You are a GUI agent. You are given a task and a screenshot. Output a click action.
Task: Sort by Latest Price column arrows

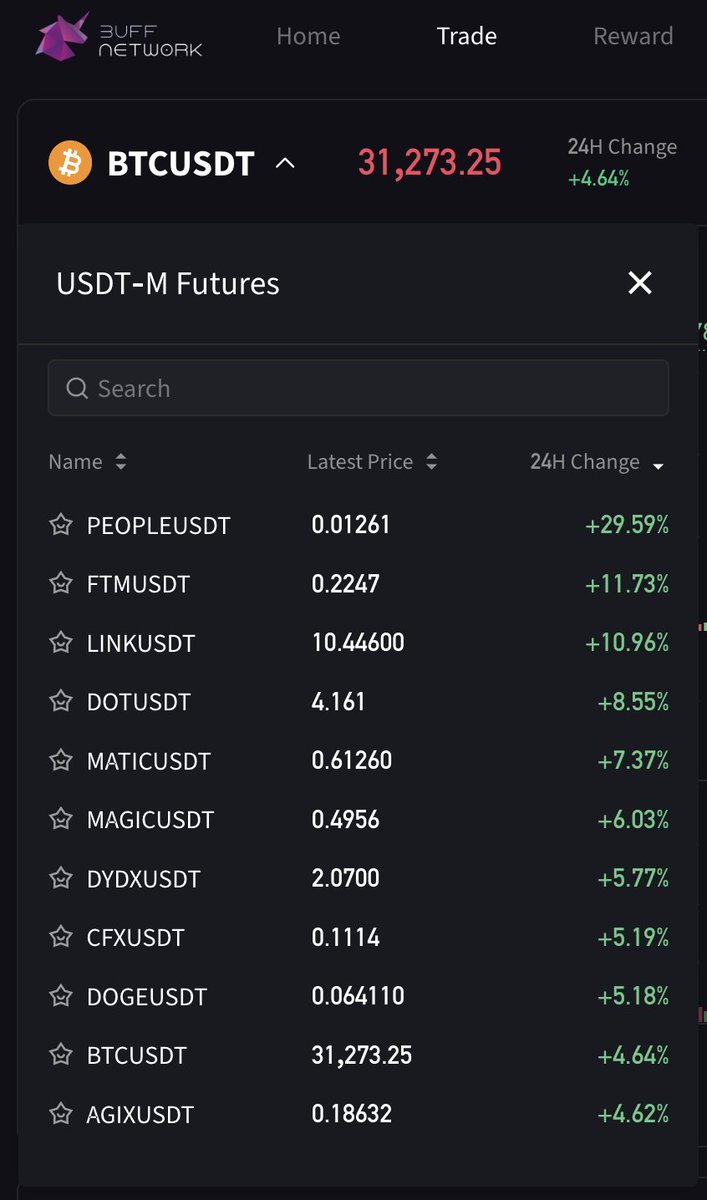[432, 462]
